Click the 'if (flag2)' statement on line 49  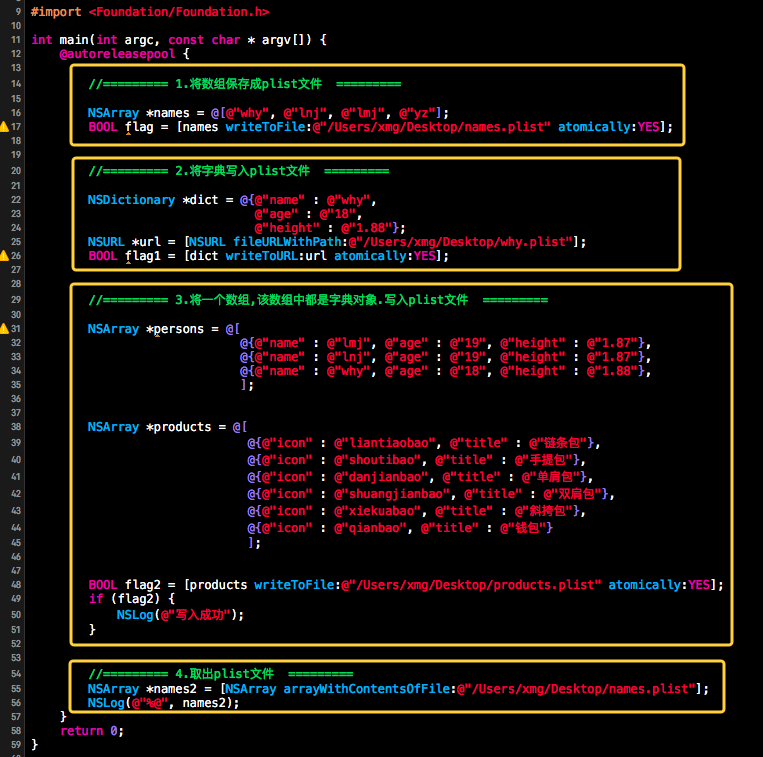coord(125,599)
